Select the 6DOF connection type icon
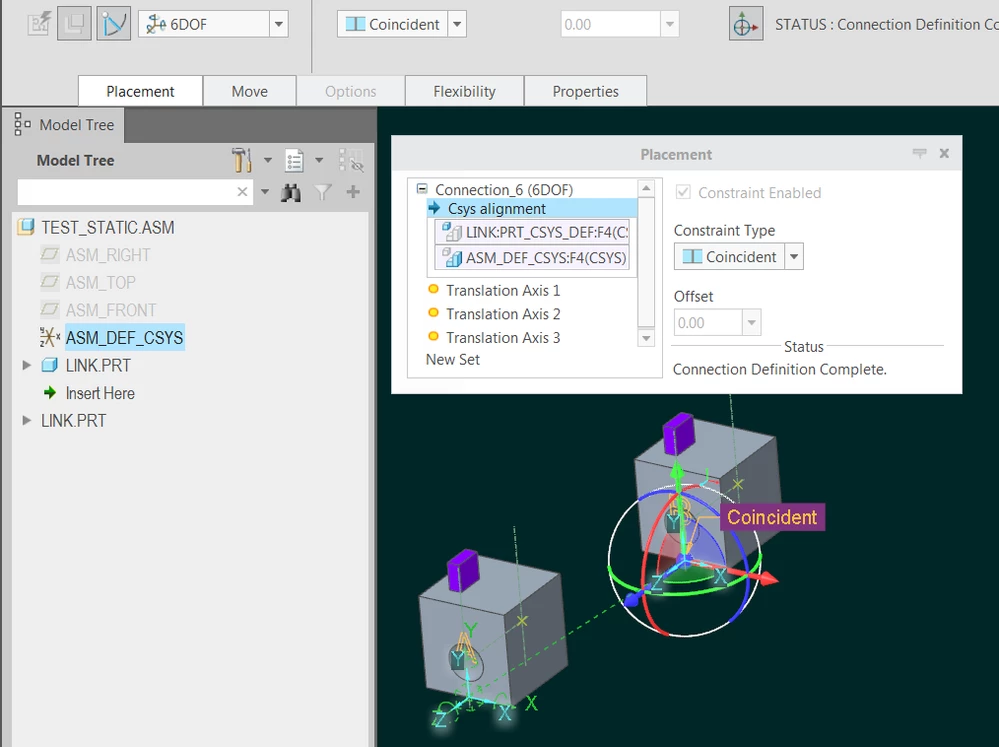The image size is (999, 747). (158, 23)
